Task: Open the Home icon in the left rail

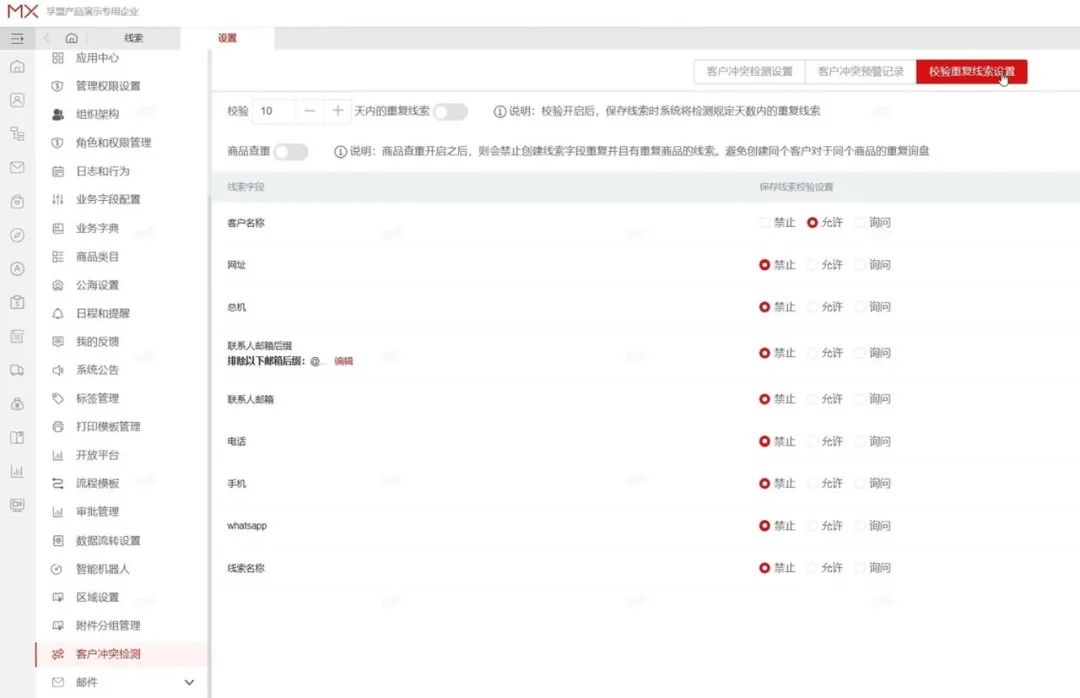Action: [15, 66]
